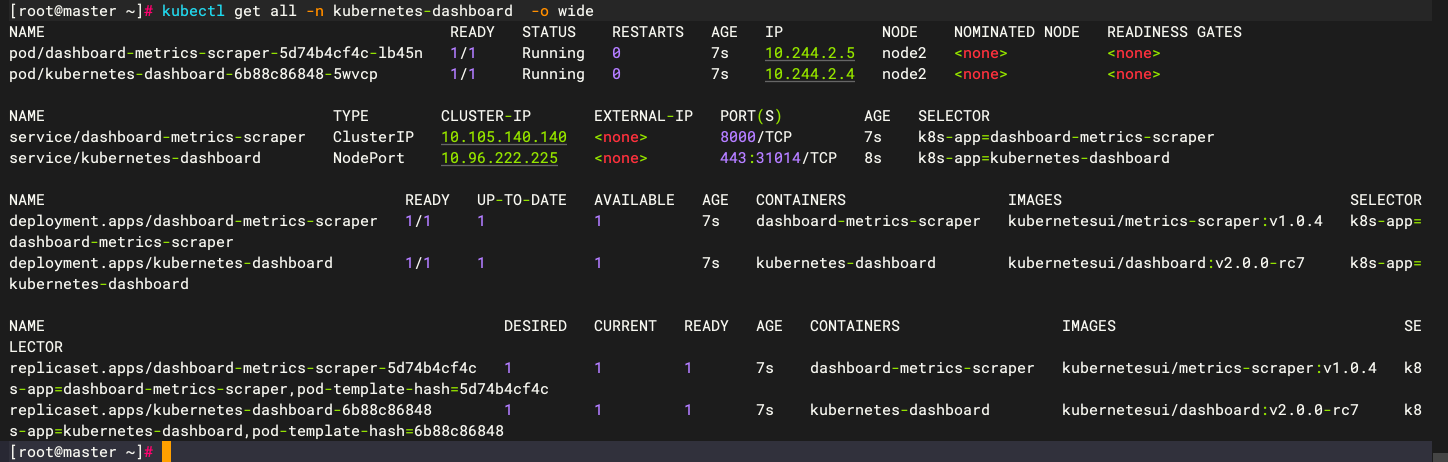This screenshot has height=462, width=1448.
Task: Click the 'kubectl' command word
Action: [x=194, y=11]
